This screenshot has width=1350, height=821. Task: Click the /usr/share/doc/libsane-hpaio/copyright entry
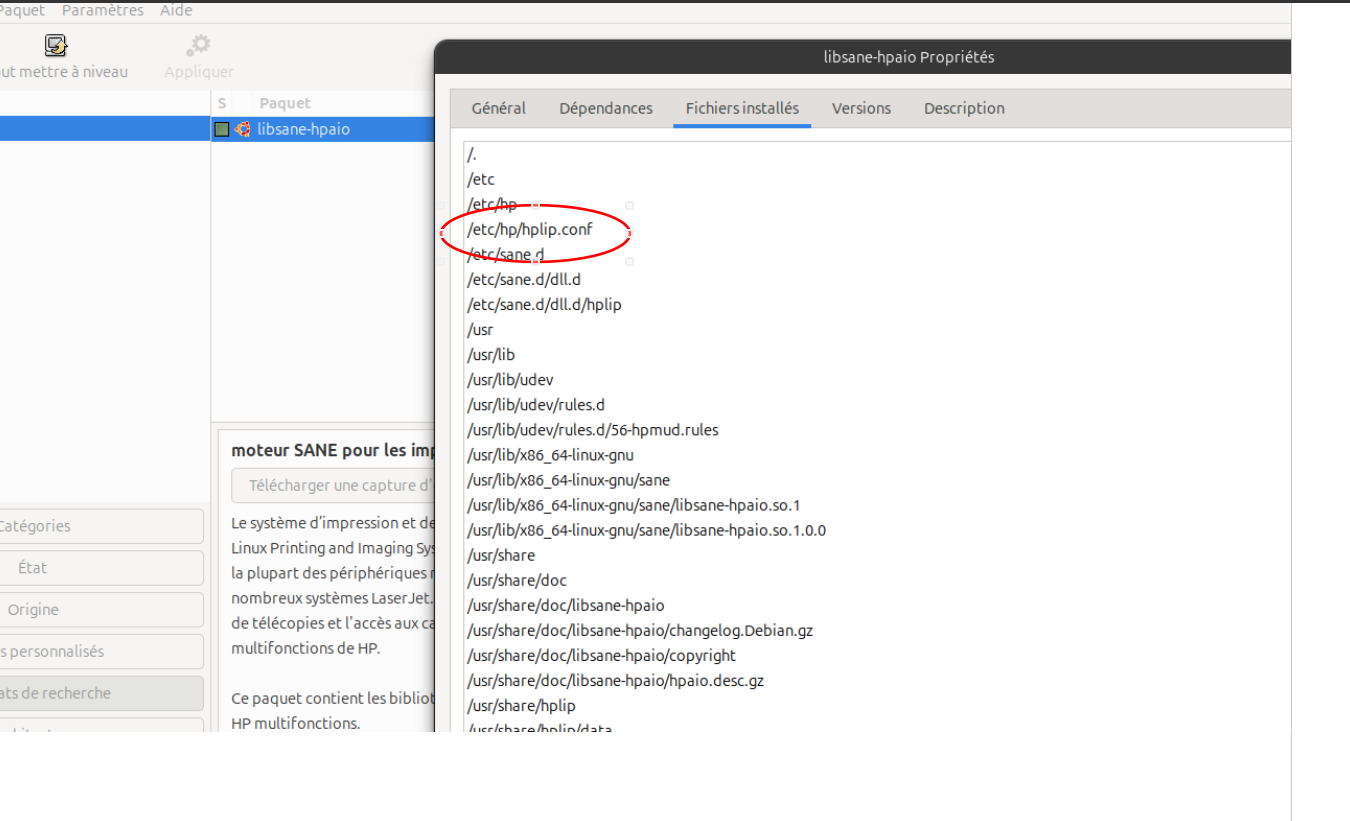click(x=601, y=656)
